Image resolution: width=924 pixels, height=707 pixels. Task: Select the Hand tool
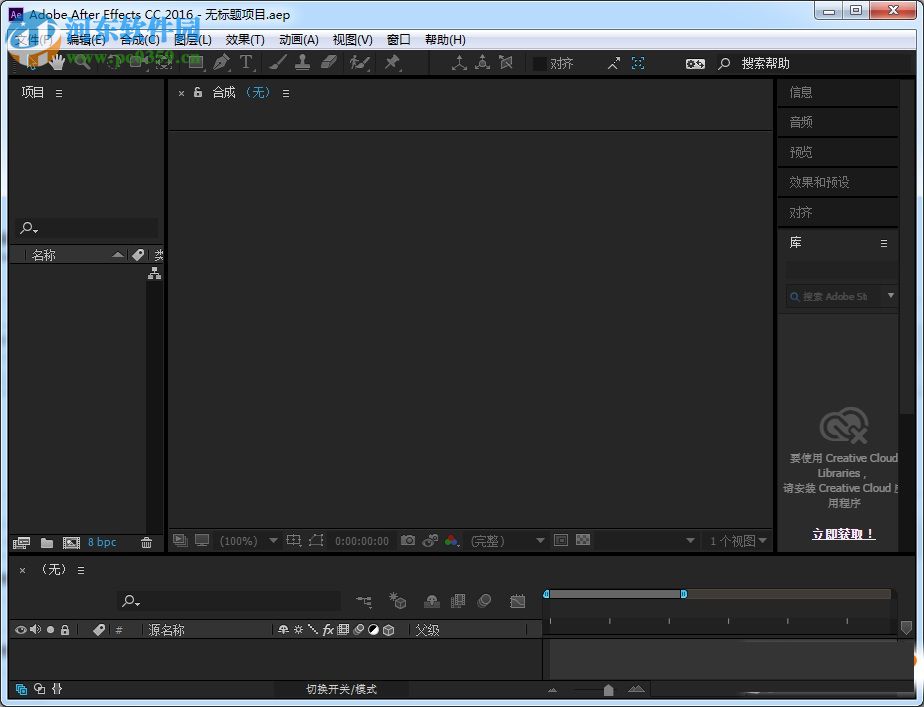(x=57, y=62)
